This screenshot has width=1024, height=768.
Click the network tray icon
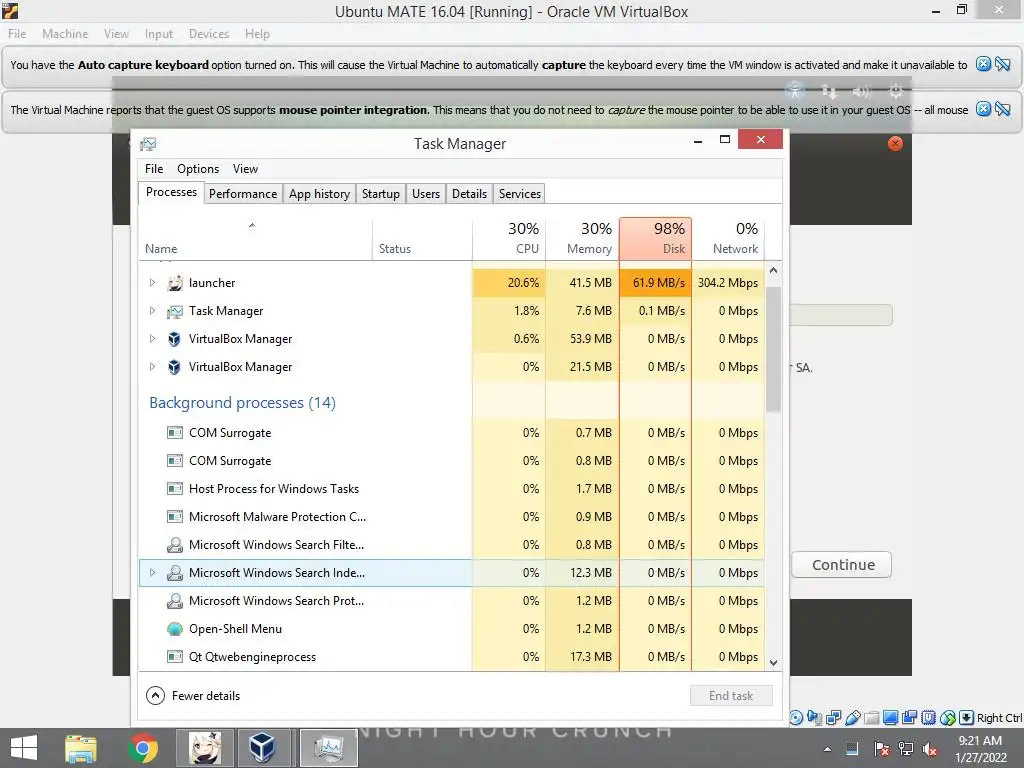906,748
